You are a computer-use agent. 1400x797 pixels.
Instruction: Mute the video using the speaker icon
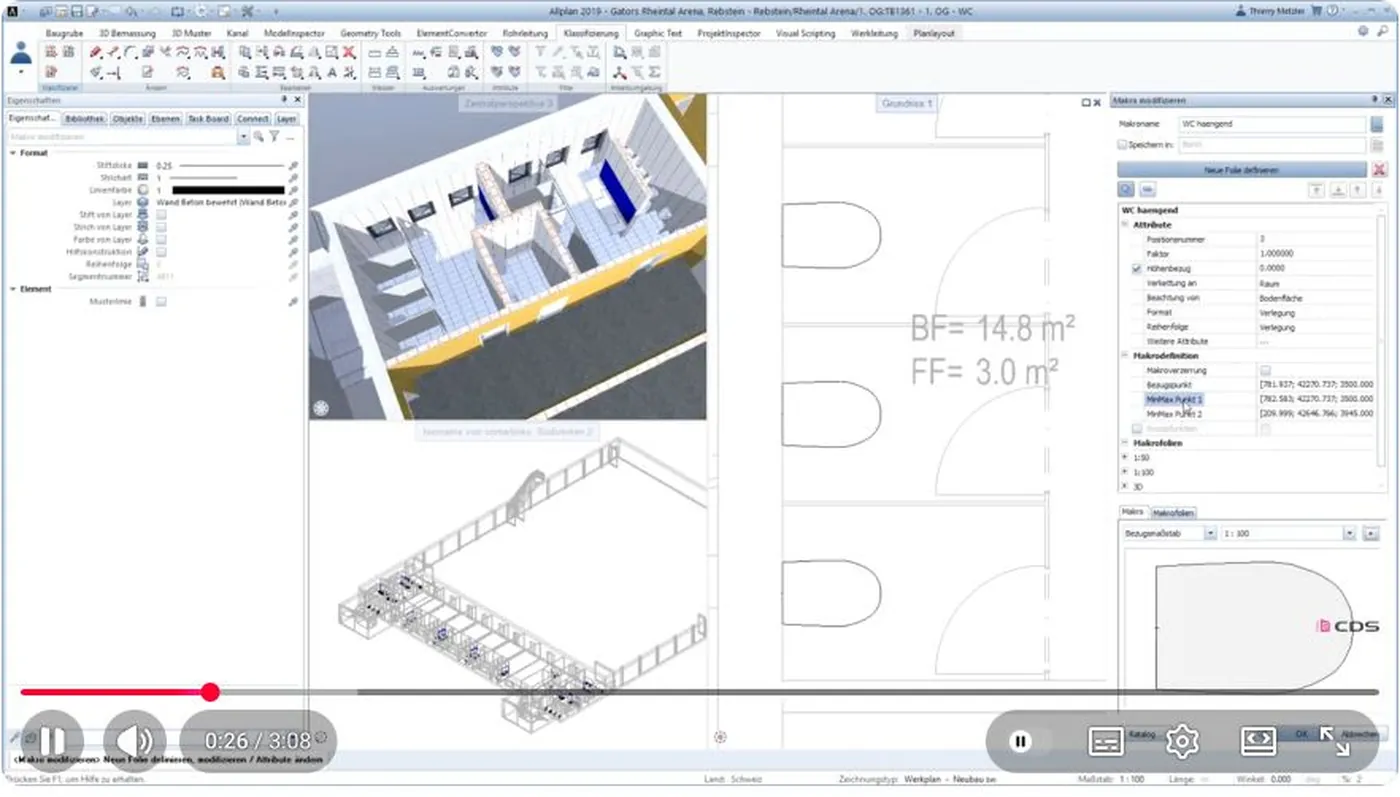[135, 741]
